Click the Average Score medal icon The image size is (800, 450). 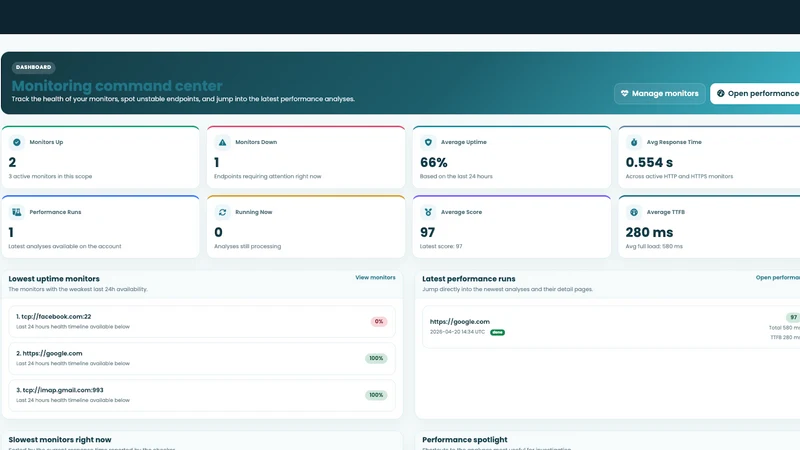428,212
